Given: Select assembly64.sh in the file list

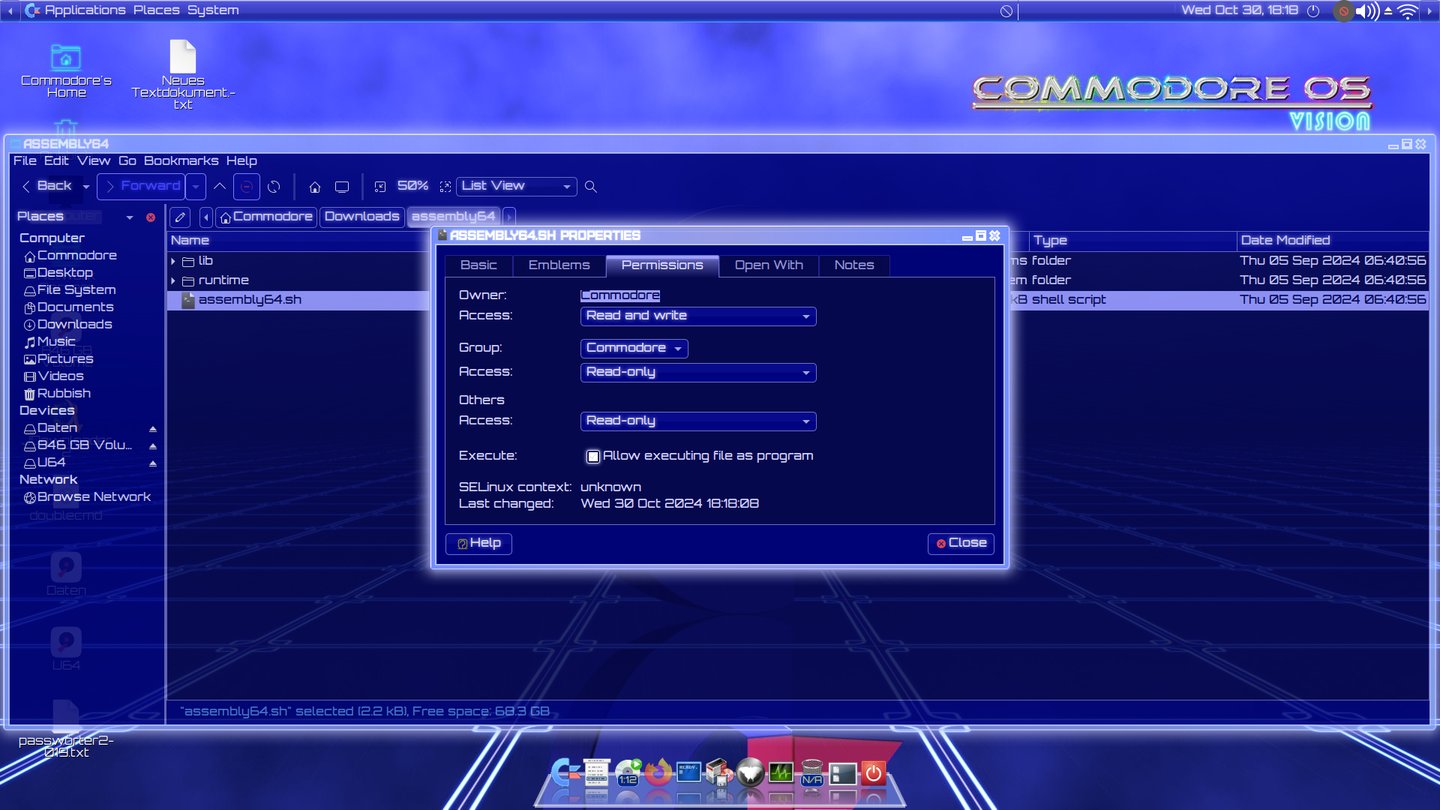Looking at the screenshot, I should pos(249,300).
